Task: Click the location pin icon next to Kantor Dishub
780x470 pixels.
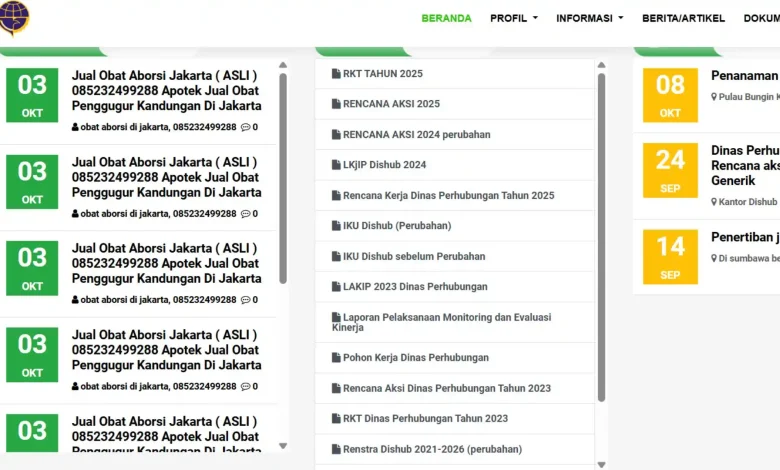Action: (x=714, y=202)
